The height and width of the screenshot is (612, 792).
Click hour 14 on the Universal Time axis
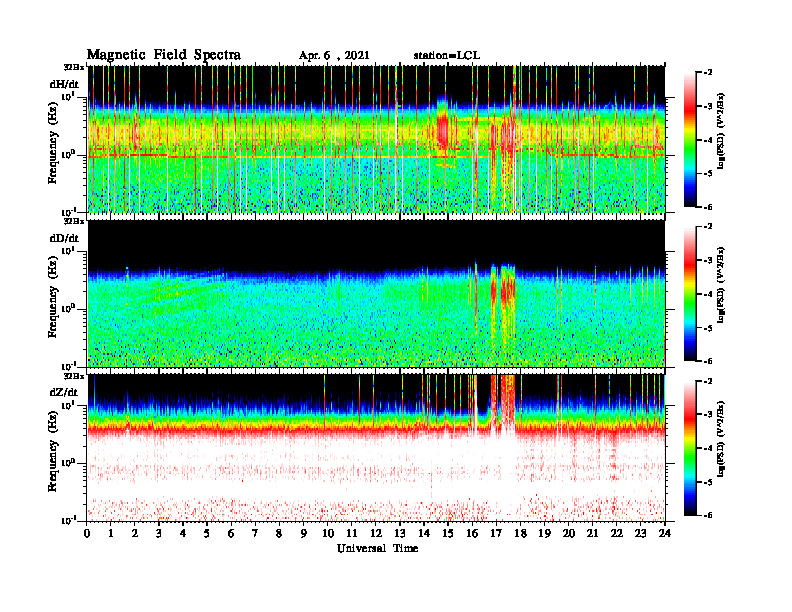click(x=424, y=533)
